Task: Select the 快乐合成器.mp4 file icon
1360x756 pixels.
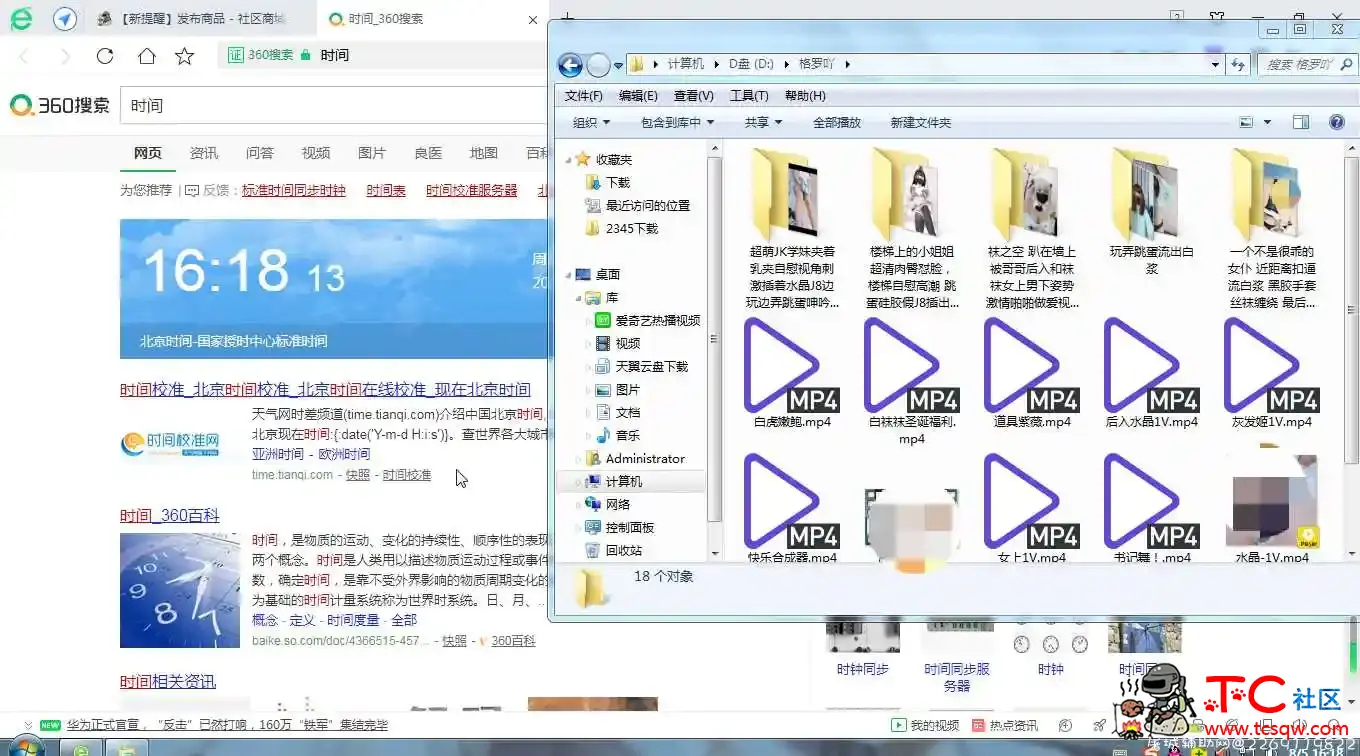Action: 792,502
